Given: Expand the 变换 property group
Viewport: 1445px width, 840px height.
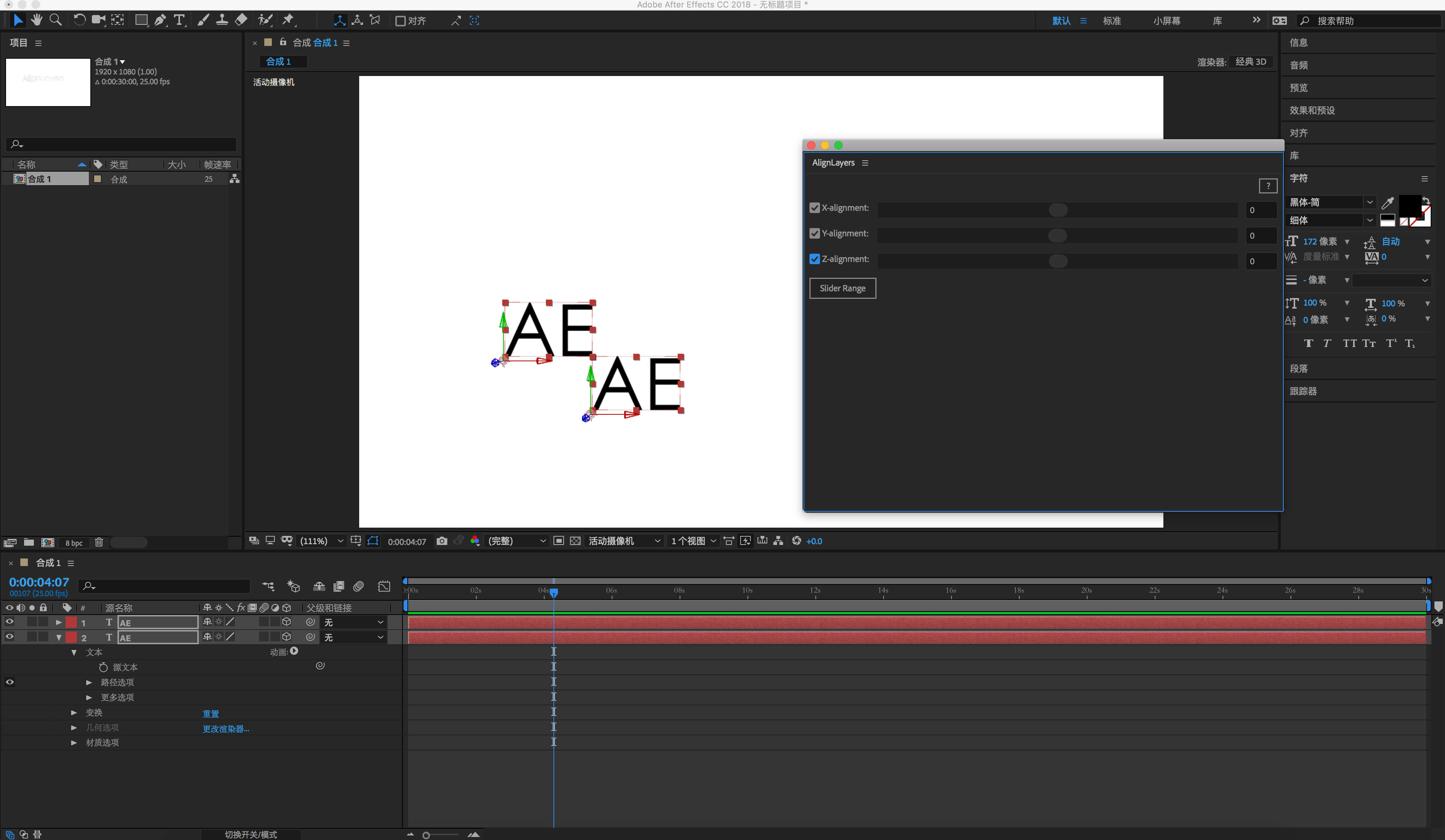Looking at the screenshot, I should [74, 713].
